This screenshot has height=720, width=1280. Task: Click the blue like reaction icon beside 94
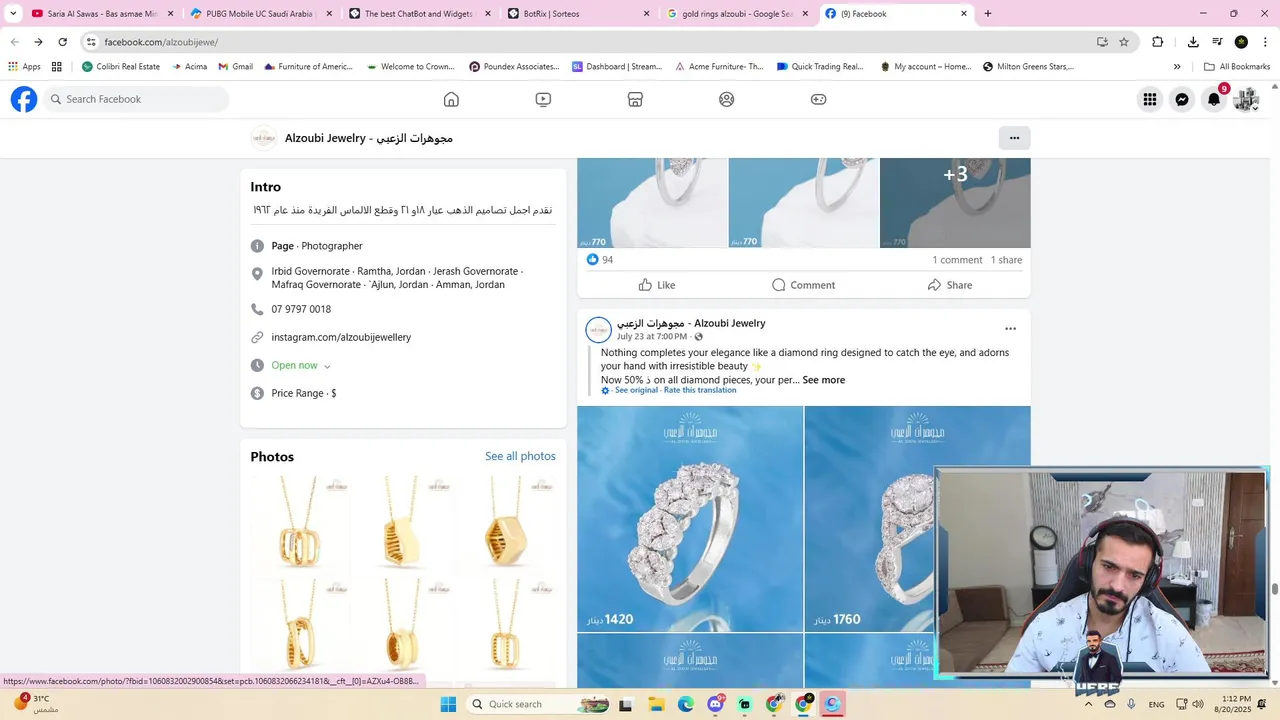point(592,259)
